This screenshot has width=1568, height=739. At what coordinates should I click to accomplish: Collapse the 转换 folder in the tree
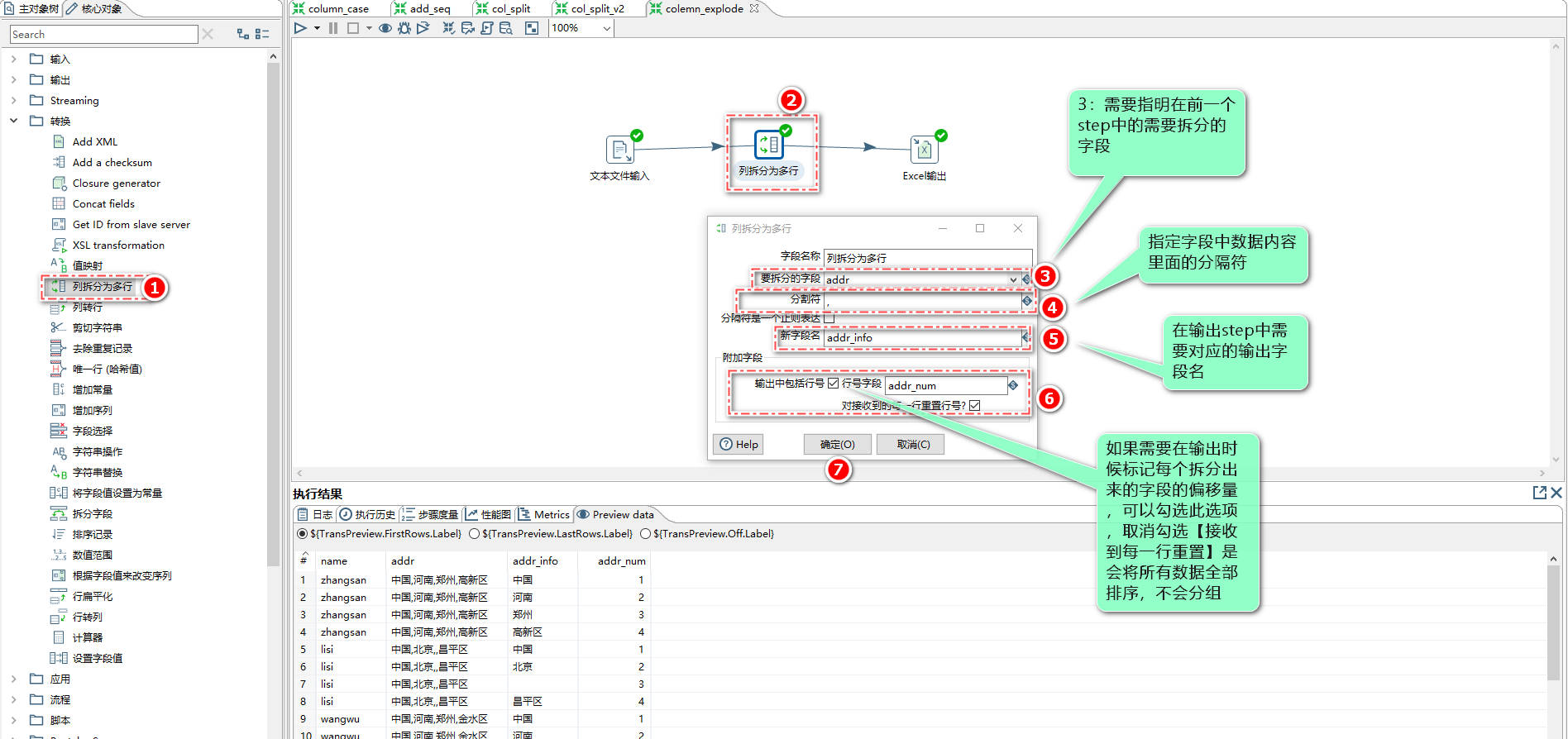pyautogui.click(x=14, y=121)
